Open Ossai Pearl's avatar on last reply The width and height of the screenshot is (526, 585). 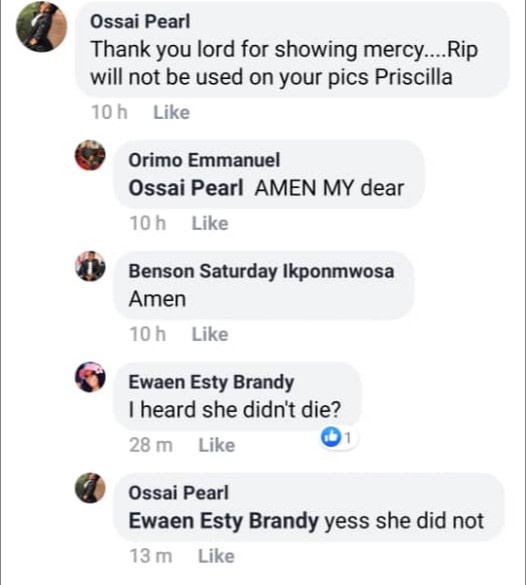tap(90, 488)
